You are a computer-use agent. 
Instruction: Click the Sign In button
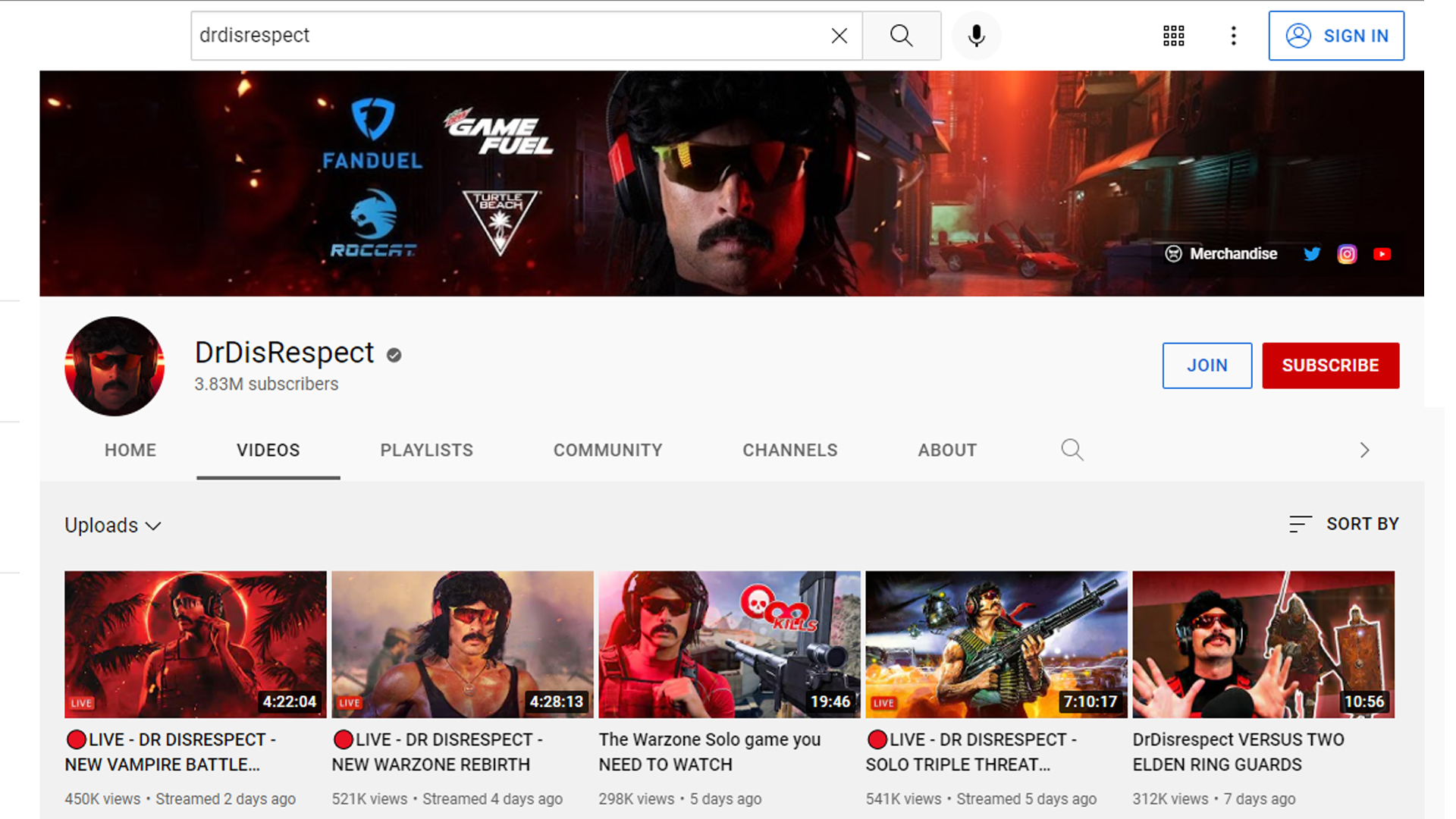1336,36
